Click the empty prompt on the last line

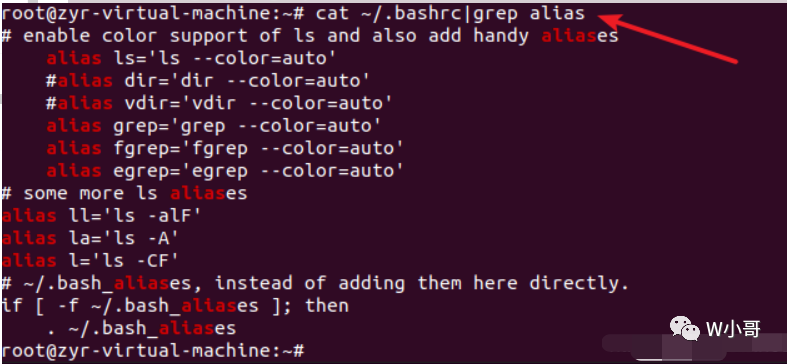pos(153,350)
